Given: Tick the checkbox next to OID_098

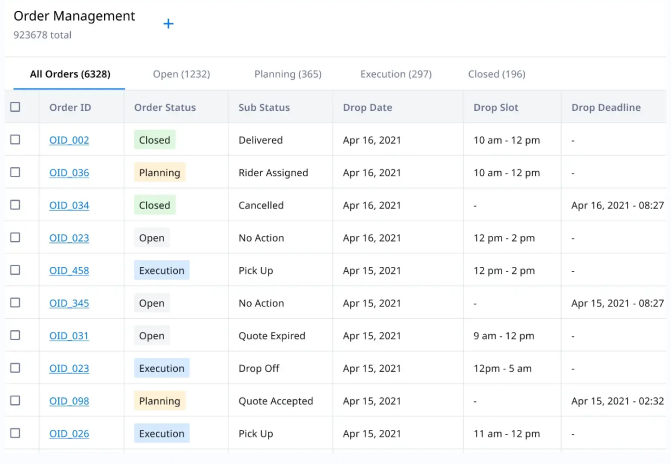Looking at the screenshot, I should (x=15, y=401).
